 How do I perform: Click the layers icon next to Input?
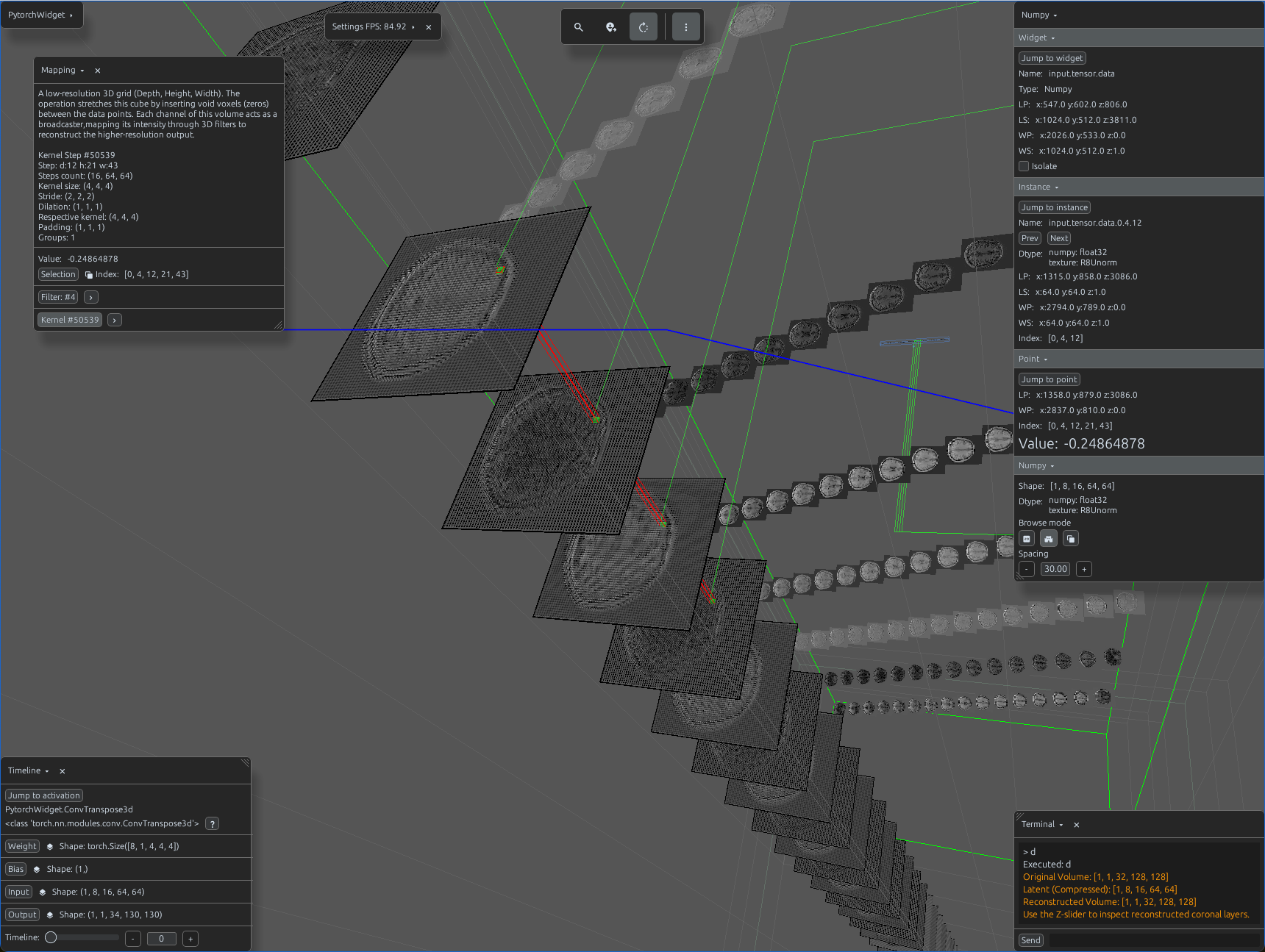tap(43, 892)
